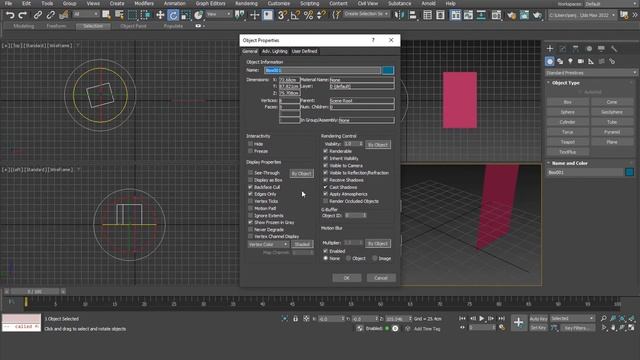This screenshot has width=640, height=360.
Task: Enable the Hide checkbox under Interactivity
Action: pyautogui.click(x=250, y=144)
